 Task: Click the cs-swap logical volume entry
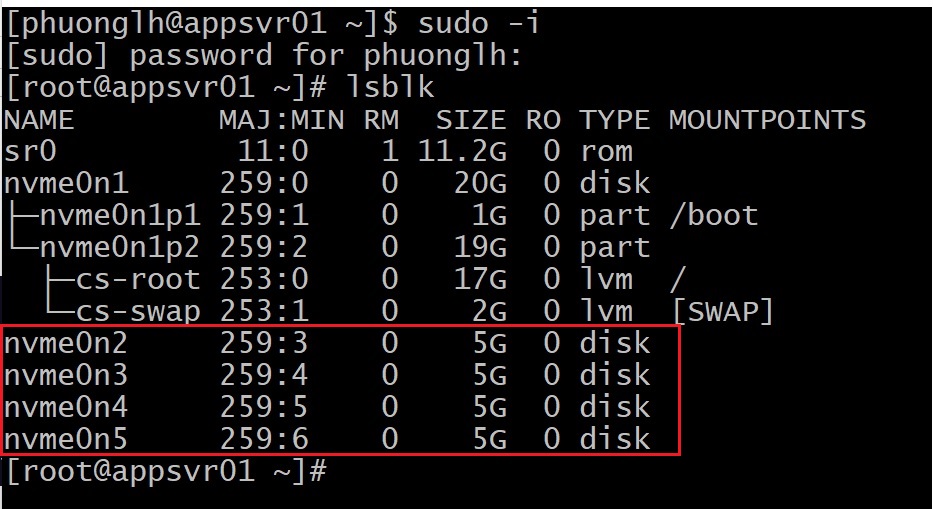[x=138, y=311]
